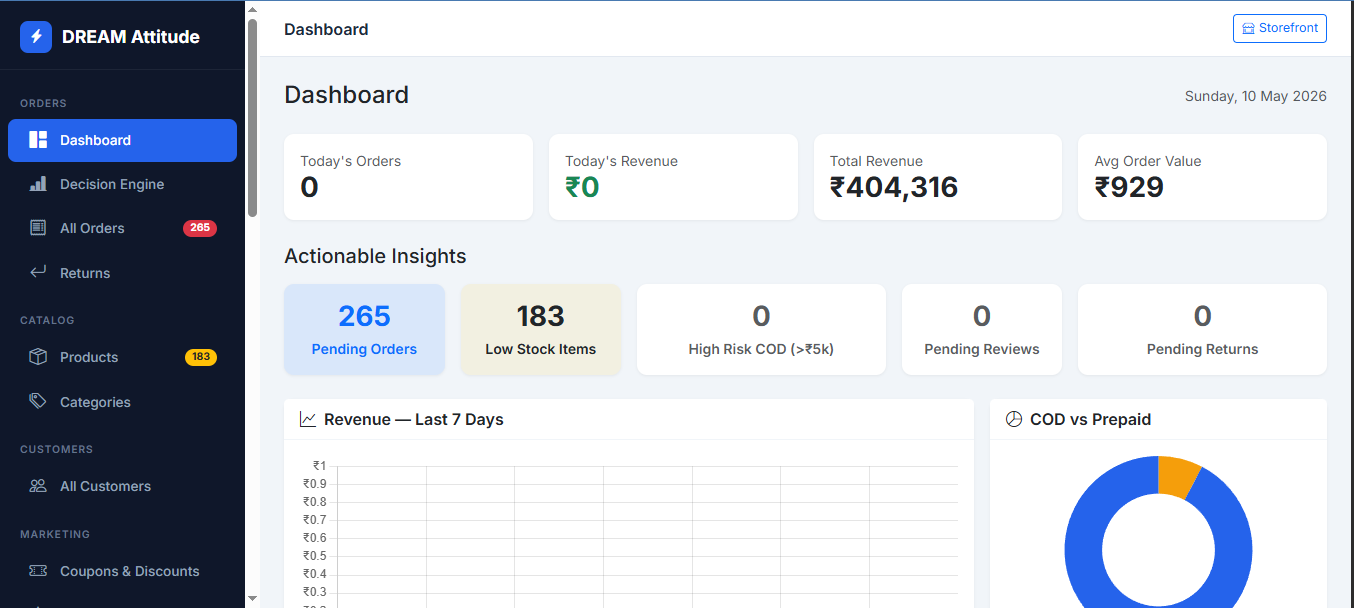Image resolution: width=1354 pixels, height=608 pixels.
Task: Click the CATALOG section label
Action: point(47,320)
